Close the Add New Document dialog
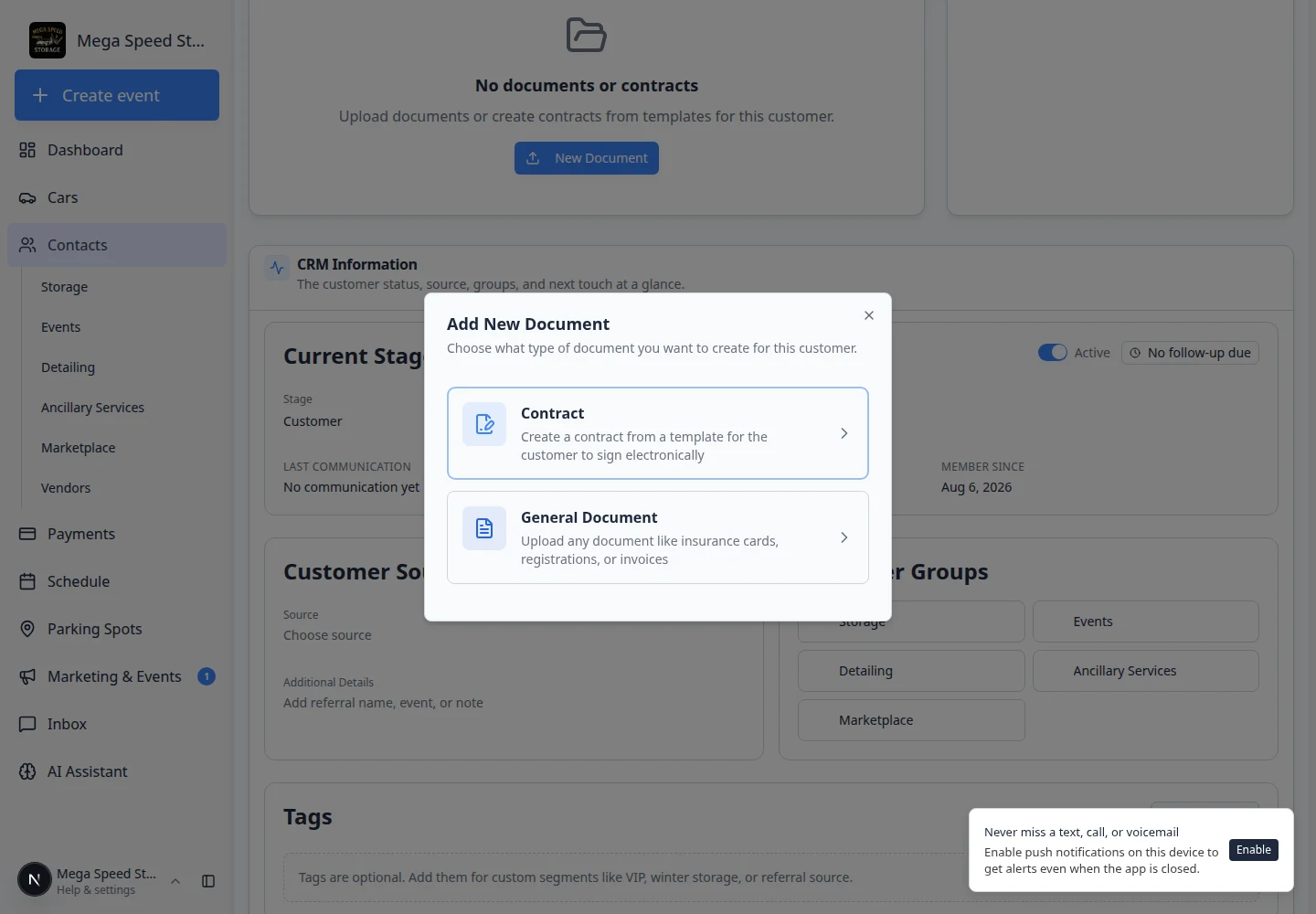The height and width of the screenshot is (914, 1316). coord(869,315)
